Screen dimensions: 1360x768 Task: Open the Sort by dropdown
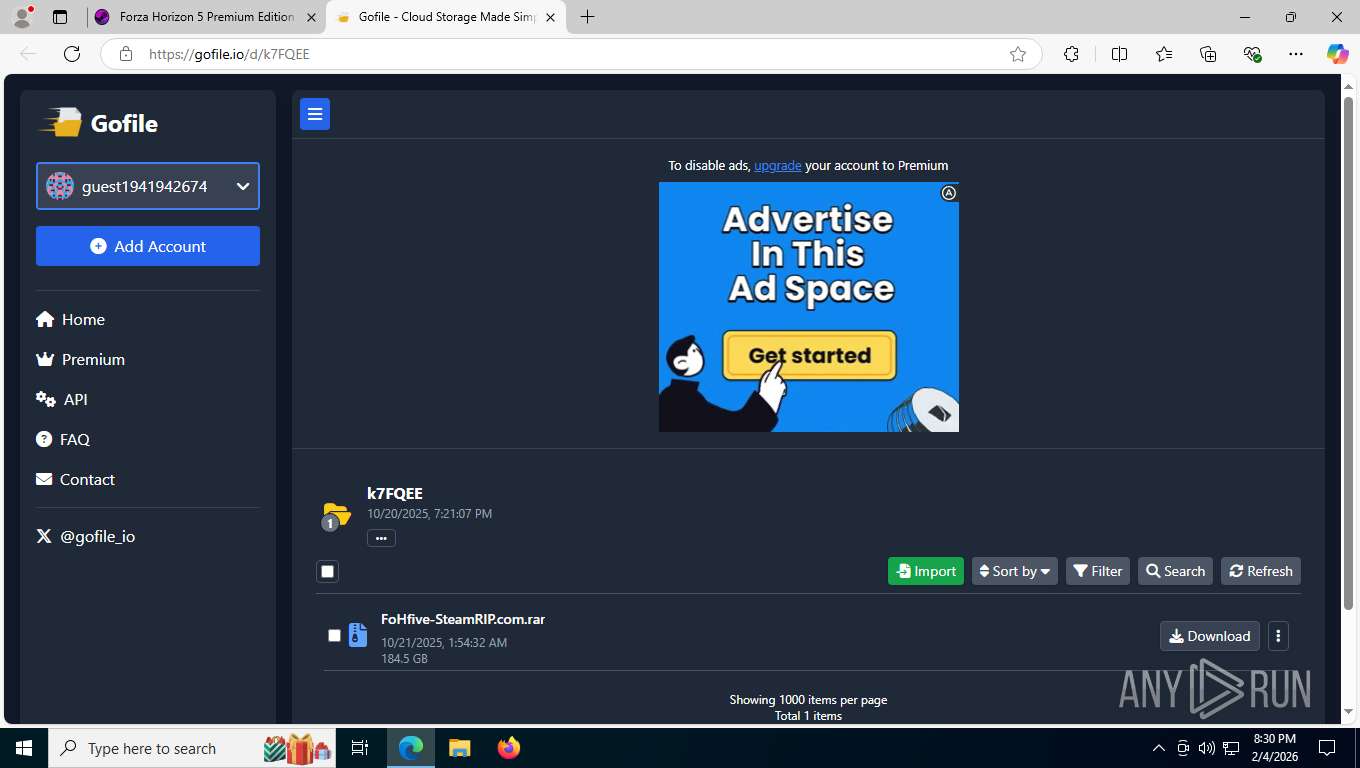click(1015, 571)
